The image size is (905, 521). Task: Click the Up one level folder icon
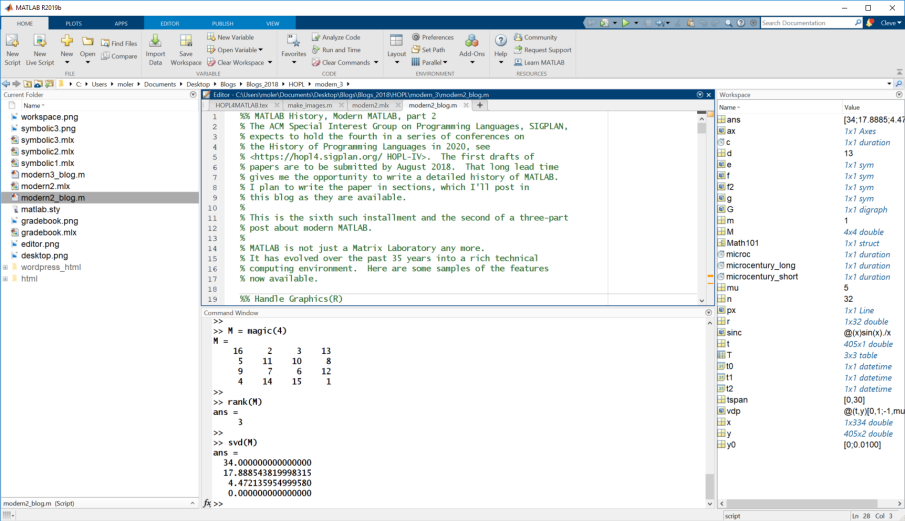27,84
